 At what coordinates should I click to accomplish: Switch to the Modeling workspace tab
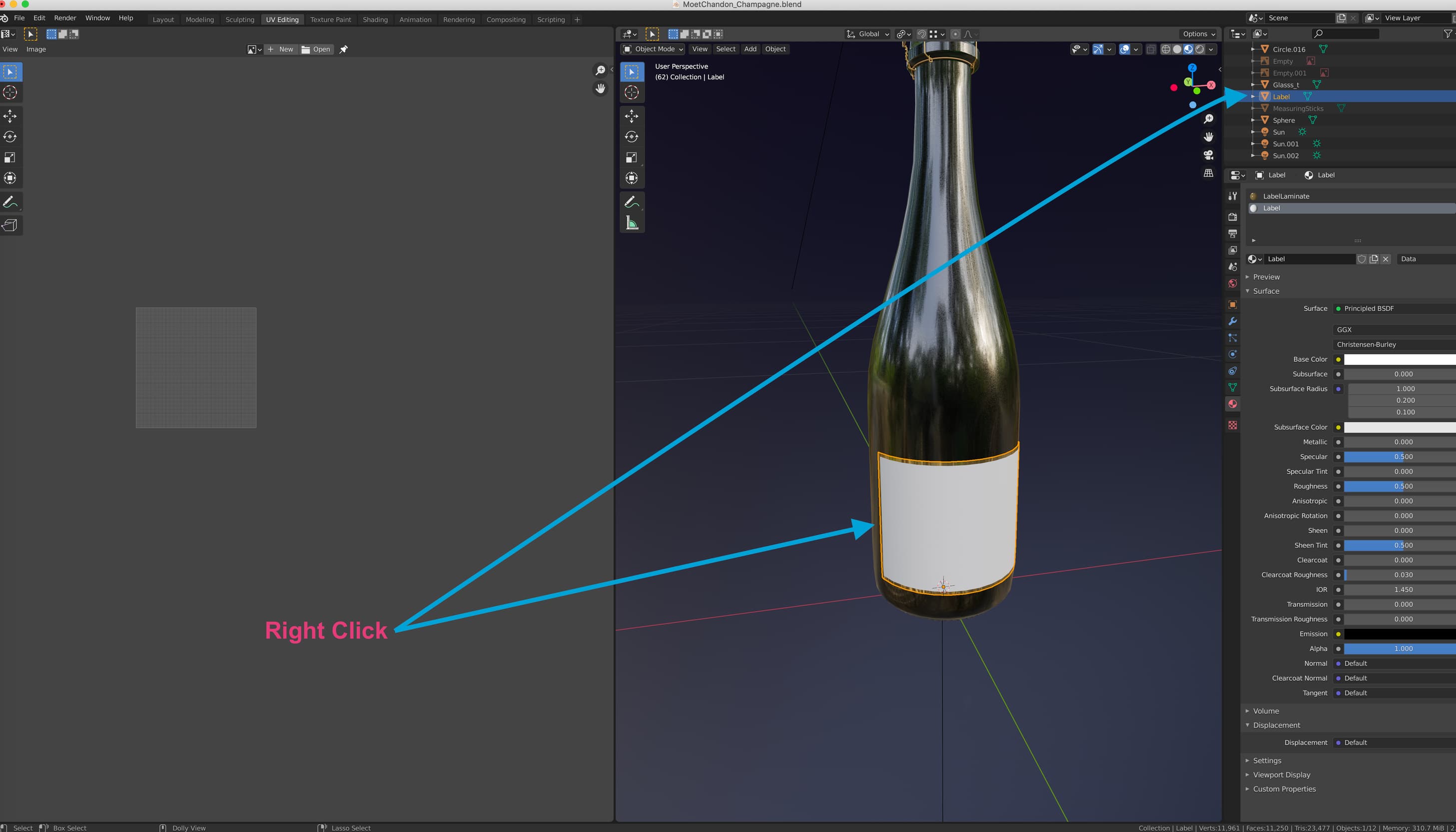[199, 19]
